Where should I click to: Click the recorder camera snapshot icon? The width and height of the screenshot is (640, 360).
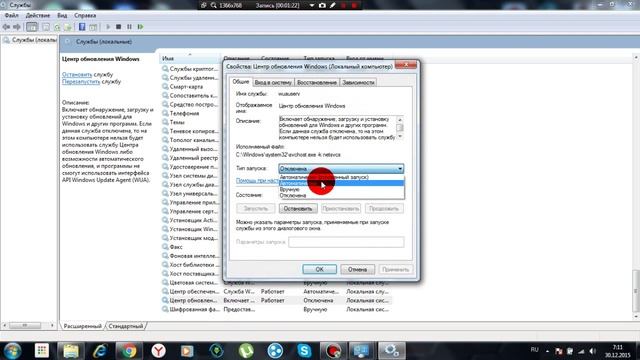point(322,5)
